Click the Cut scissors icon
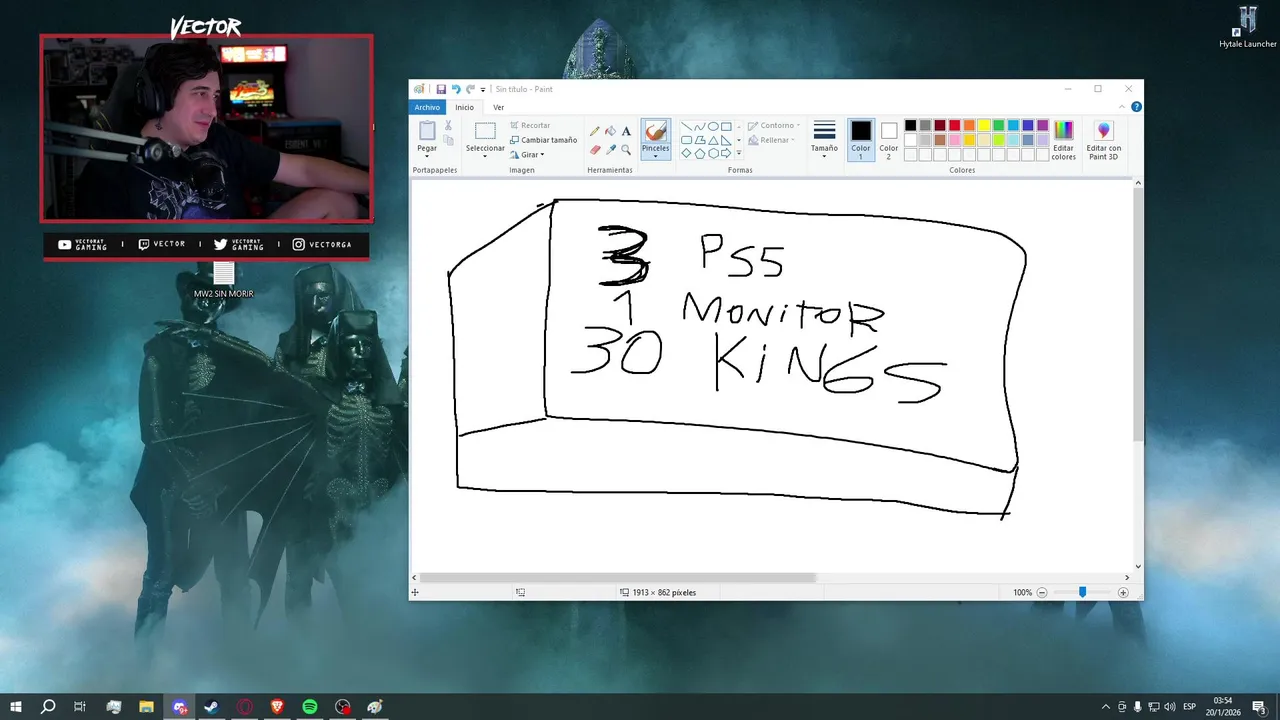 (x=448, y=125)
